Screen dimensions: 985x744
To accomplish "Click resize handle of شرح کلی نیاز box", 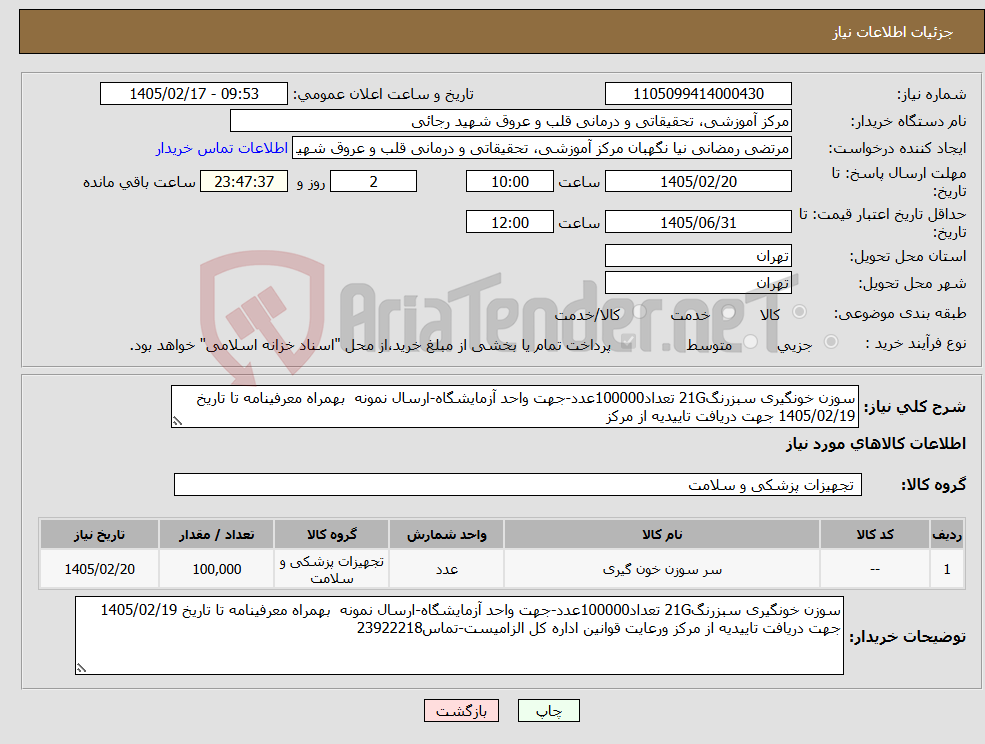I will coord(177,422).
